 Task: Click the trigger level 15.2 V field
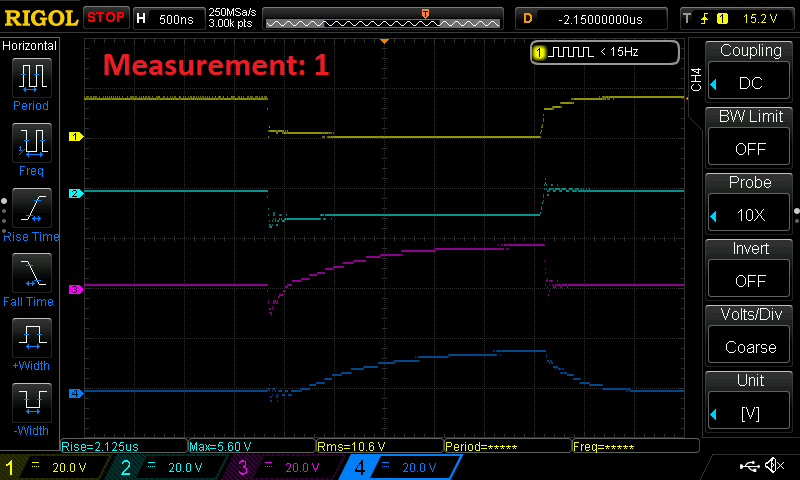(x=760, y=19)
